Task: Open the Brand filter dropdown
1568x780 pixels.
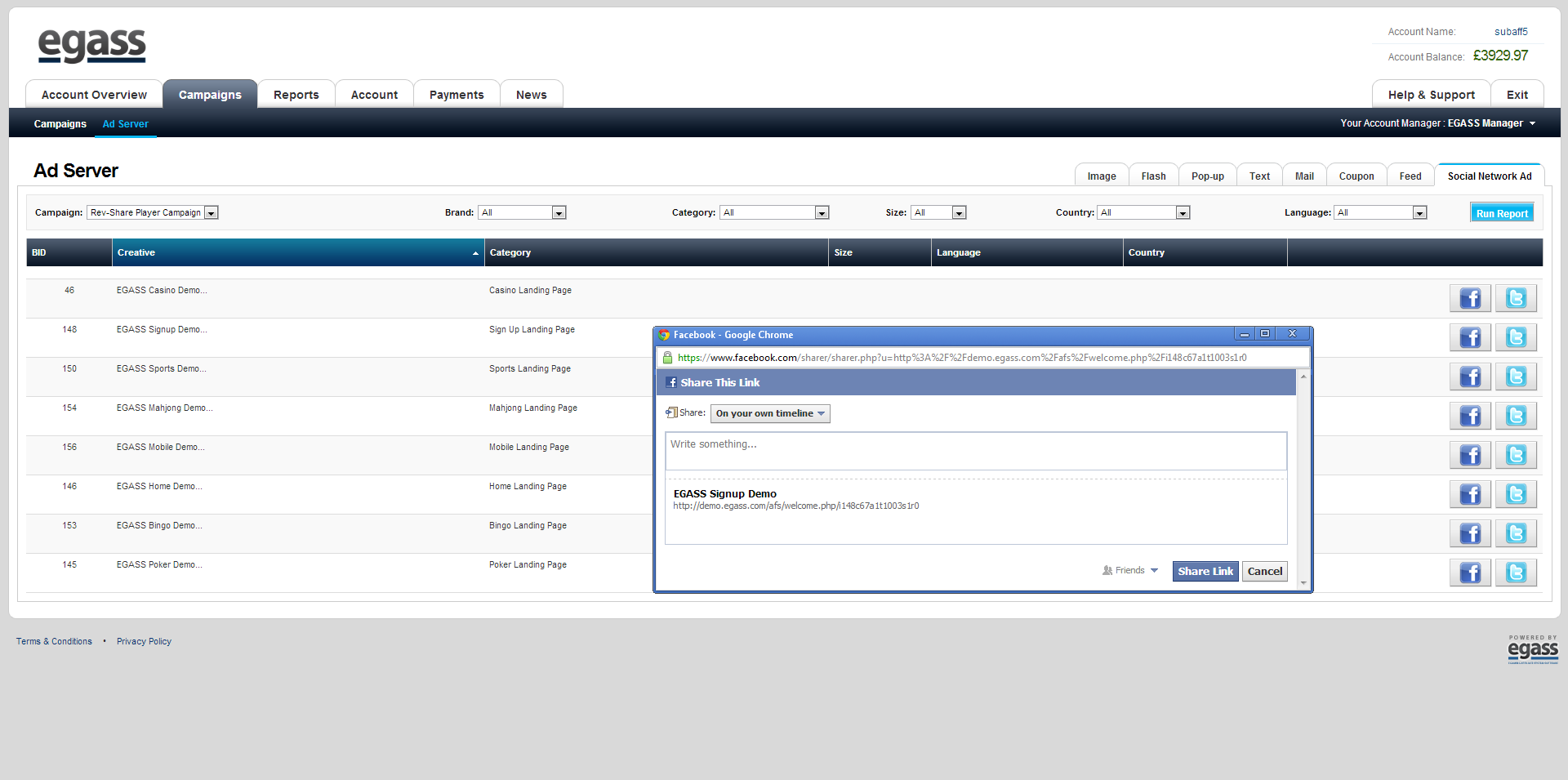Action: (522, 212)
